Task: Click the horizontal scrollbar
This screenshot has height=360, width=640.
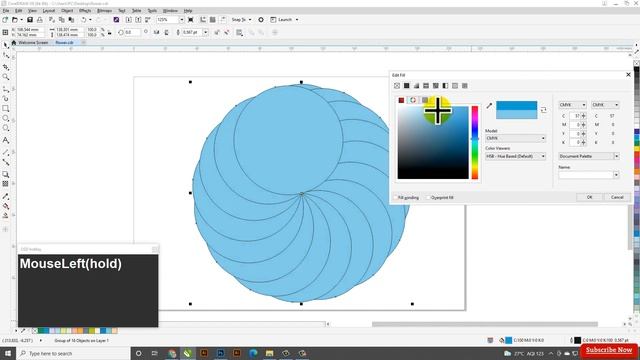Action: 484,324
